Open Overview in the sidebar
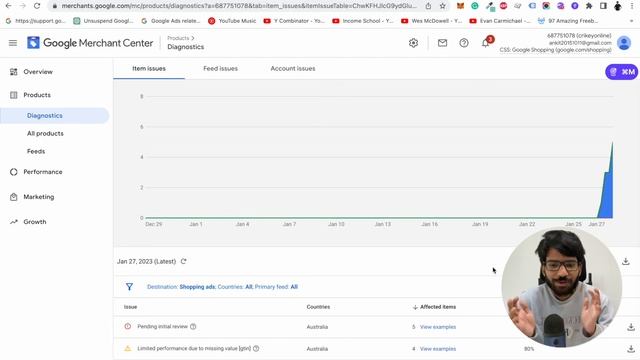The width and height of the screenshot is (640, 360). pyautogui.click(x=38, y=72)
